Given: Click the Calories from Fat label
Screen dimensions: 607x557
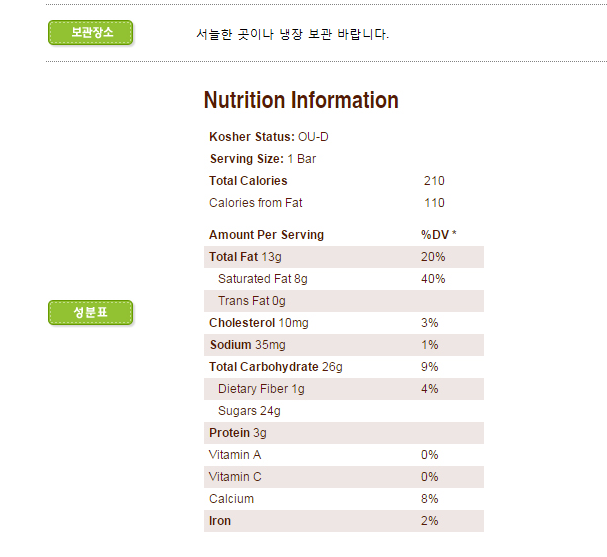Looking at the screenshot, I should click(256, 203).
